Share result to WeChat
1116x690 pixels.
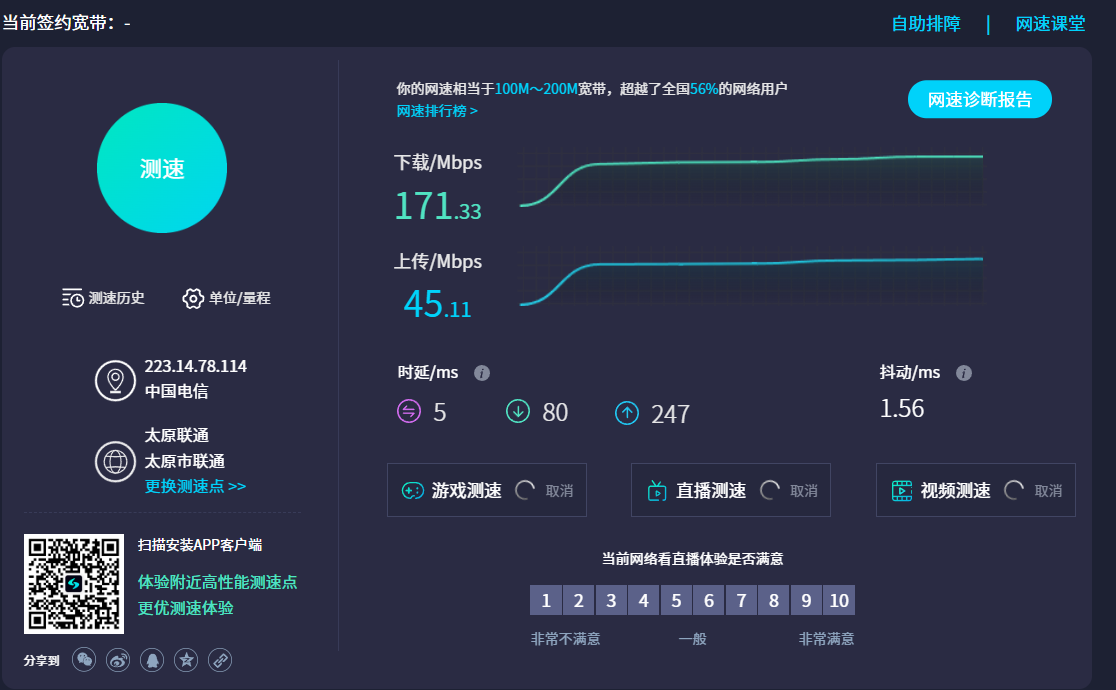click(85, 660)
